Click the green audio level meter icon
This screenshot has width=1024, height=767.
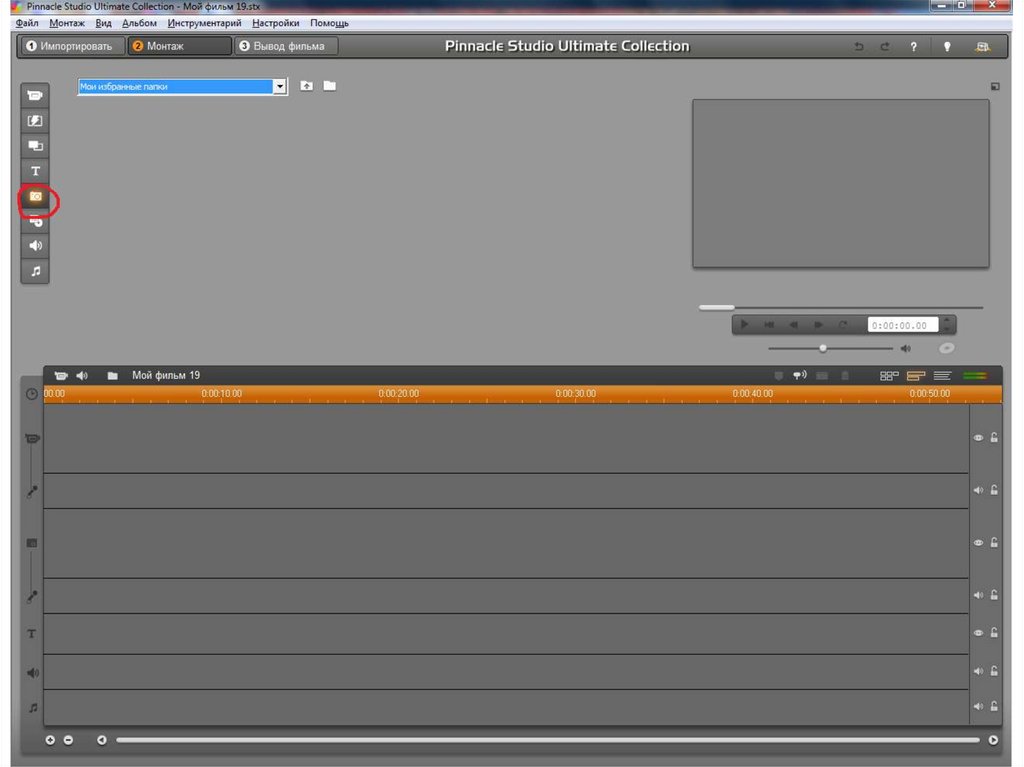975,376
